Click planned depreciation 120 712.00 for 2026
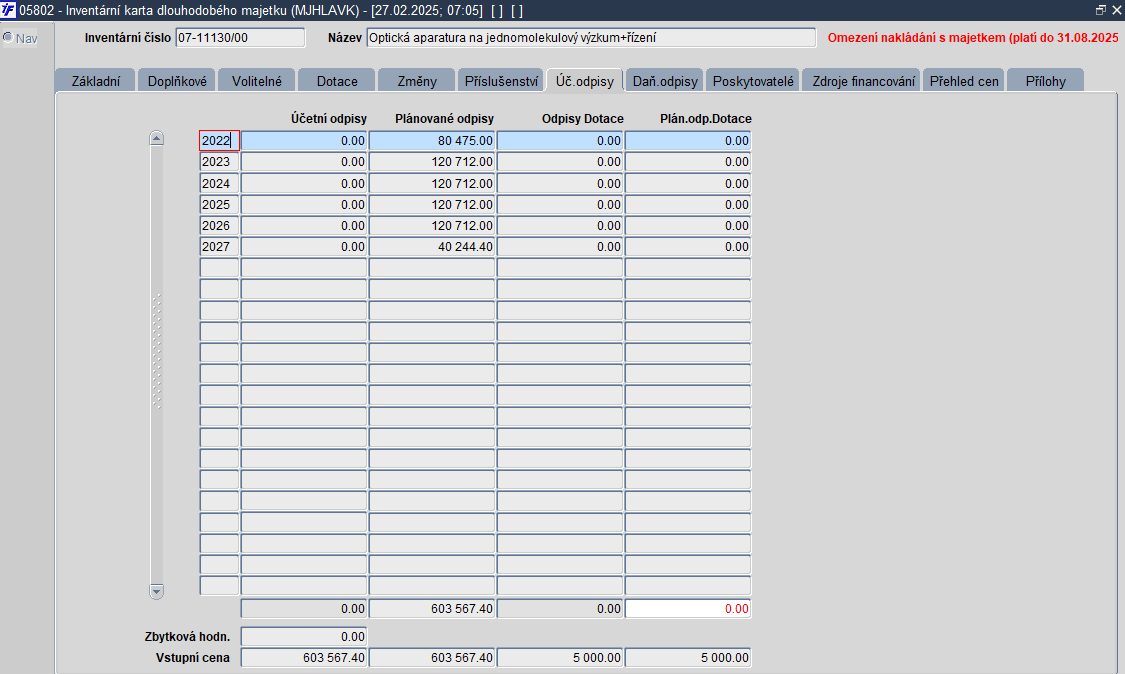Viewport: 1125px width, 674px height. 432,225
